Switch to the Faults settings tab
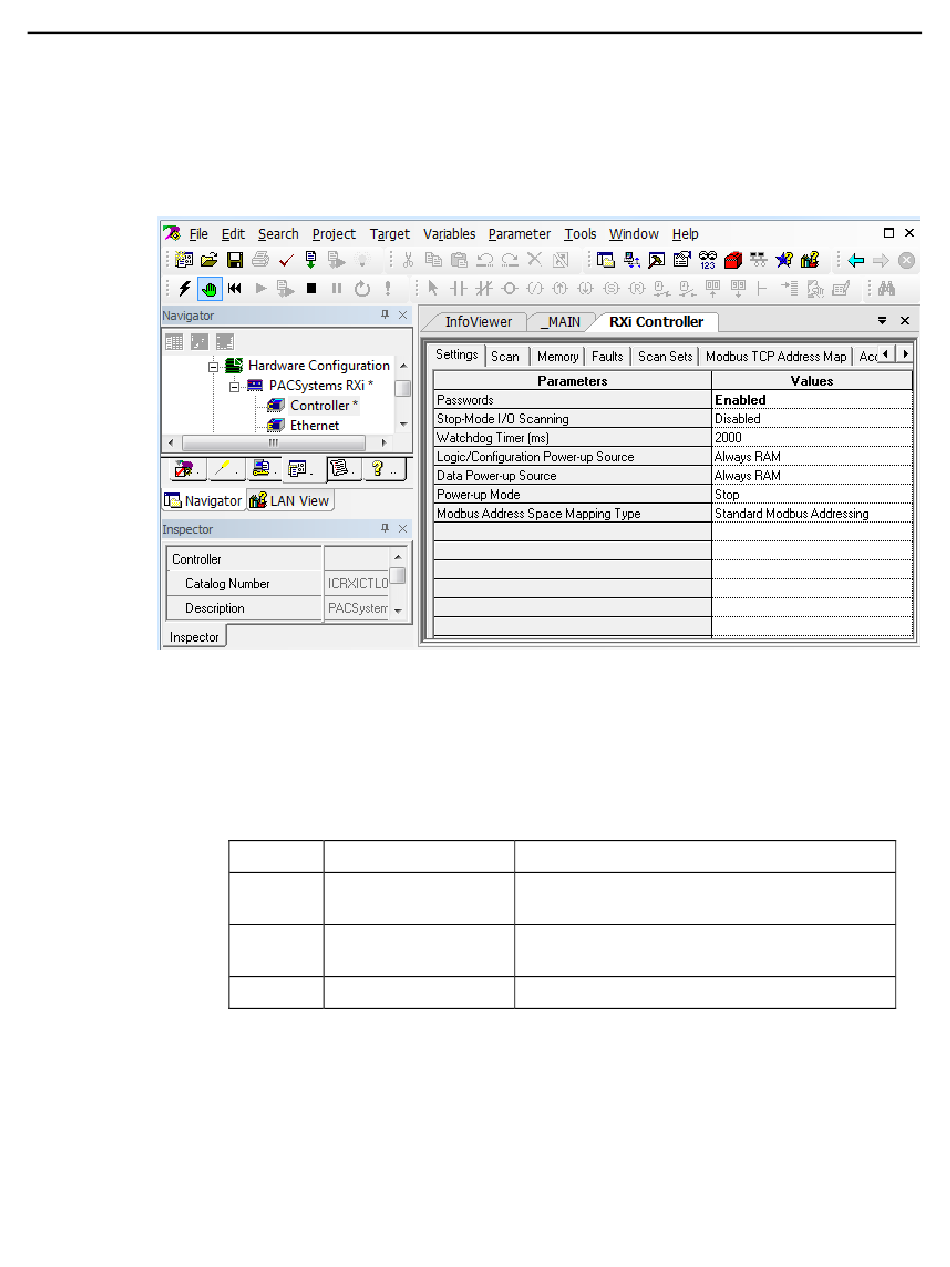The height and width of the screenshot is (1267, 950). click(607, 356)
